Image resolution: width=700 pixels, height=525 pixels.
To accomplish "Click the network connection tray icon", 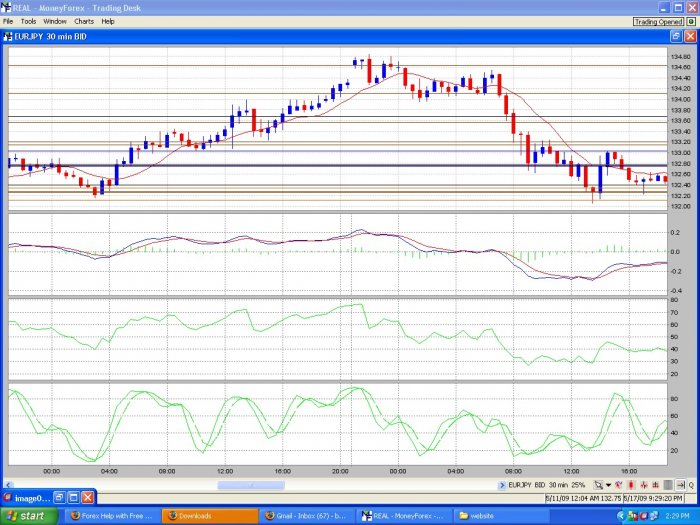I will (654, 516).
